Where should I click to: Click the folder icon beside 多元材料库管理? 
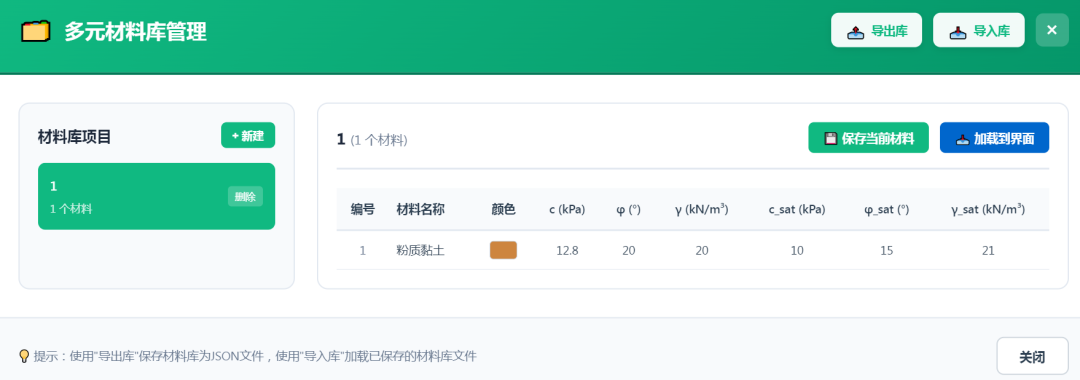(x=36, y=31)
